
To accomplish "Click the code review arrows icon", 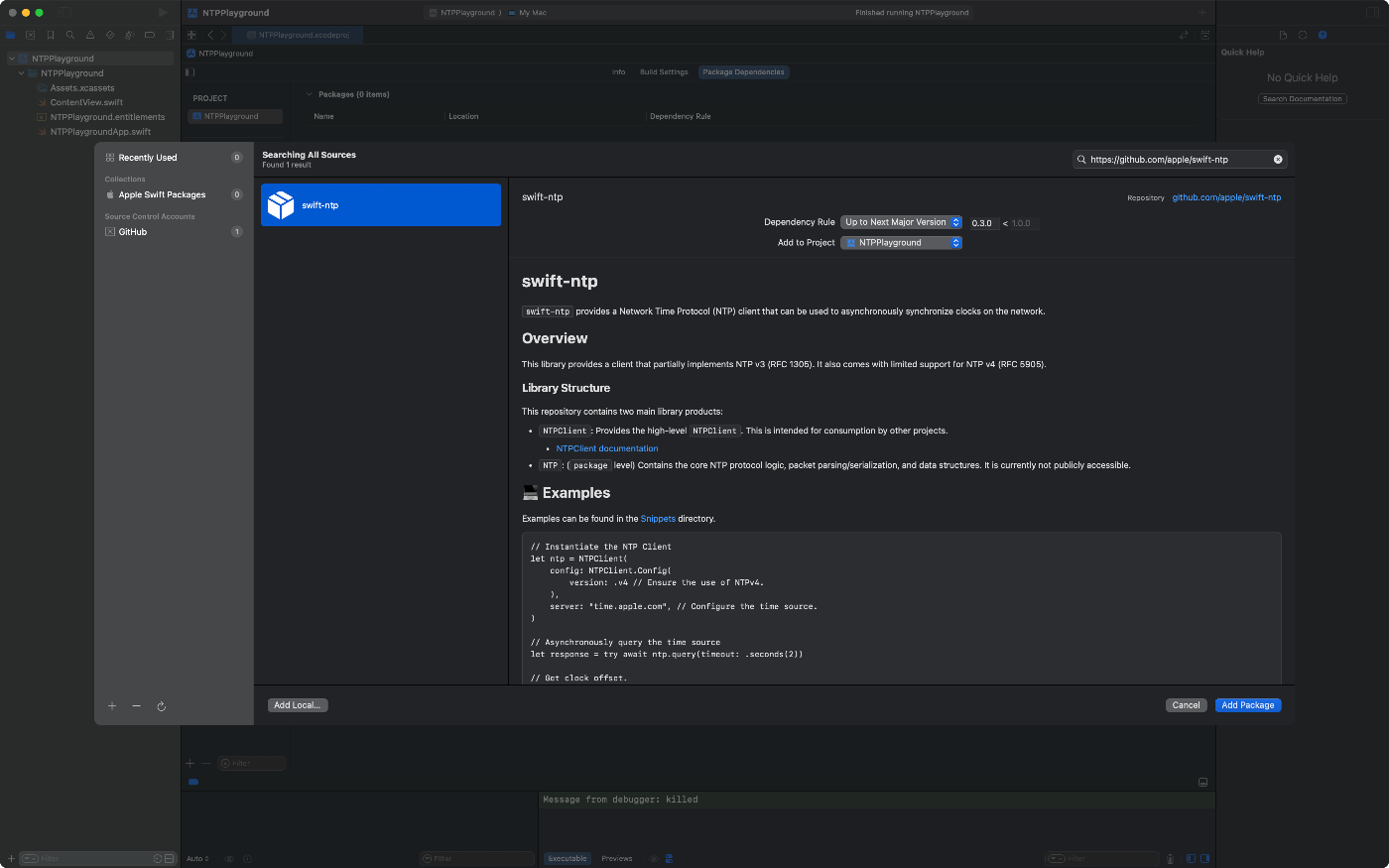I will click(x=1184, y=35).
